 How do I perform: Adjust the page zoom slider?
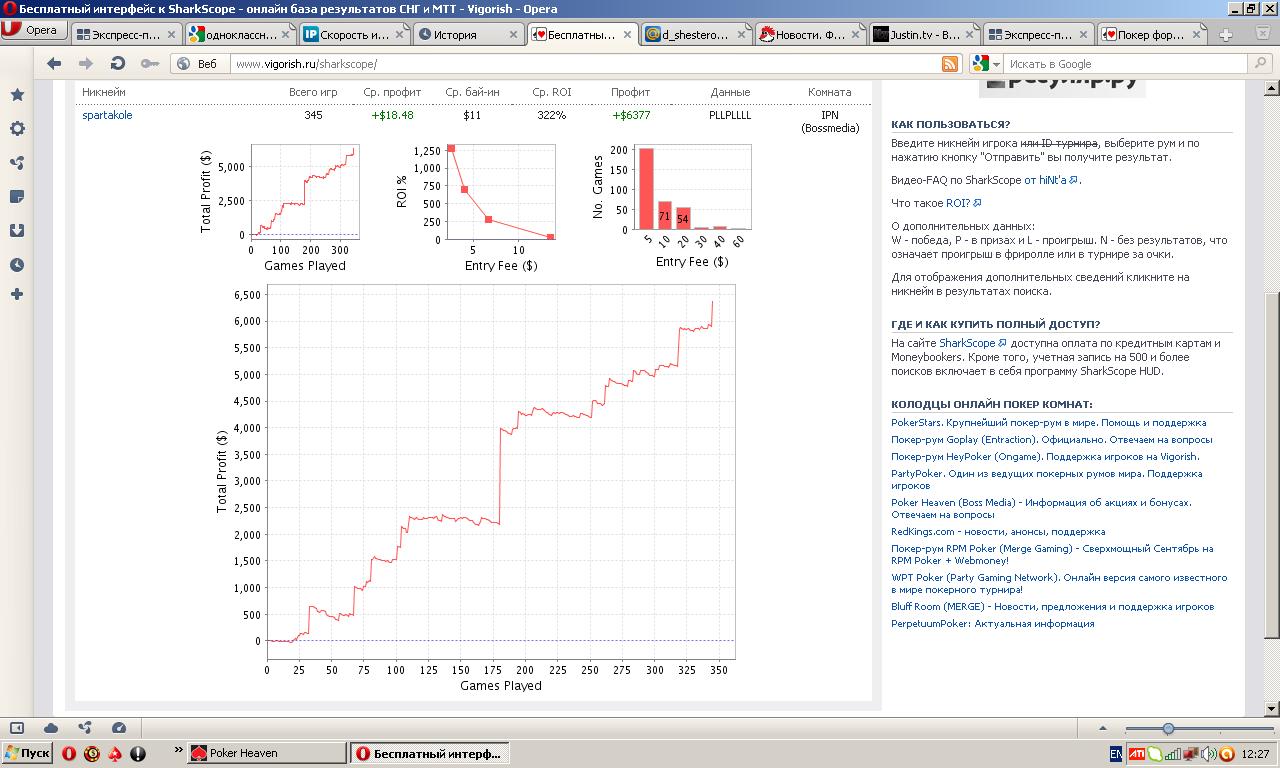coord(1167,729)
